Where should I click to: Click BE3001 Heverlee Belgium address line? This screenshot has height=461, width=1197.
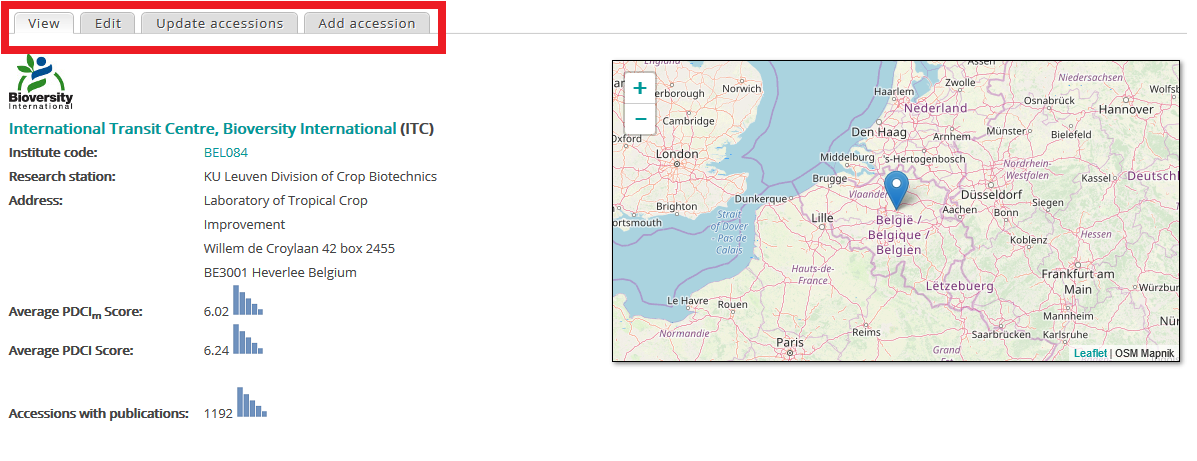coord(280,272)
